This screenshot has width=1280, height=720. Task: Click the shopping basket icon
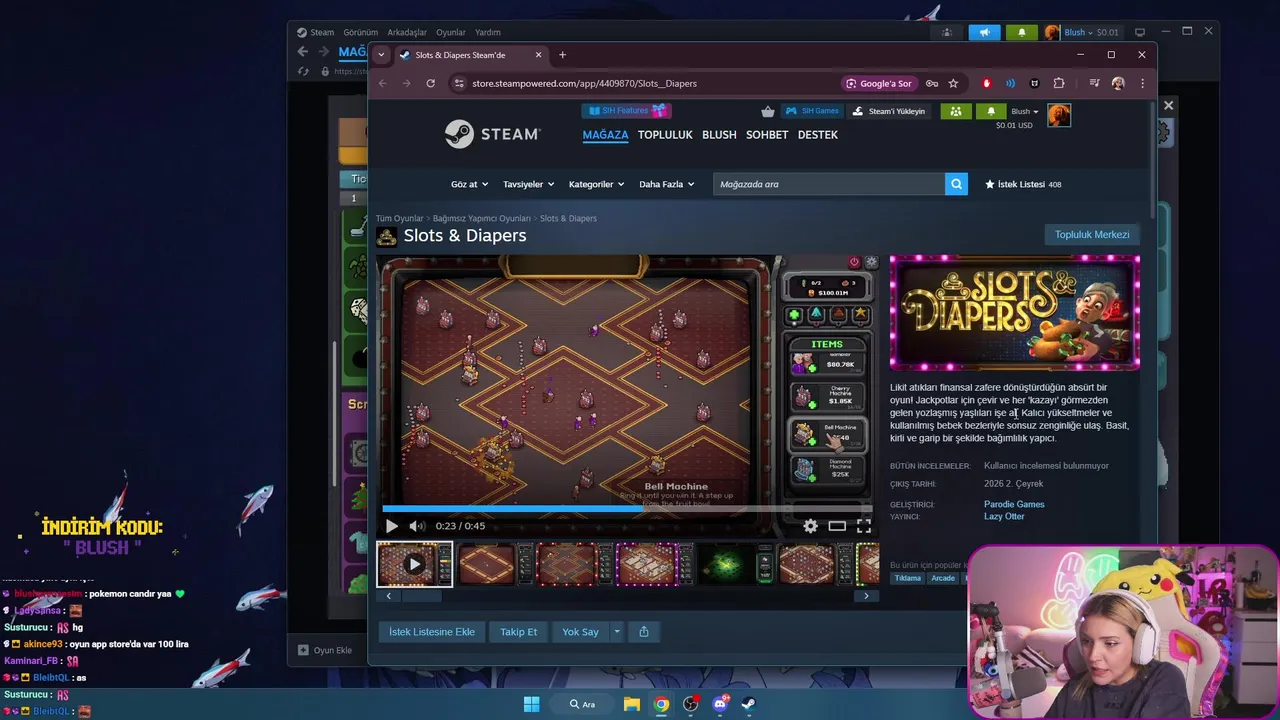coord(767,111)
